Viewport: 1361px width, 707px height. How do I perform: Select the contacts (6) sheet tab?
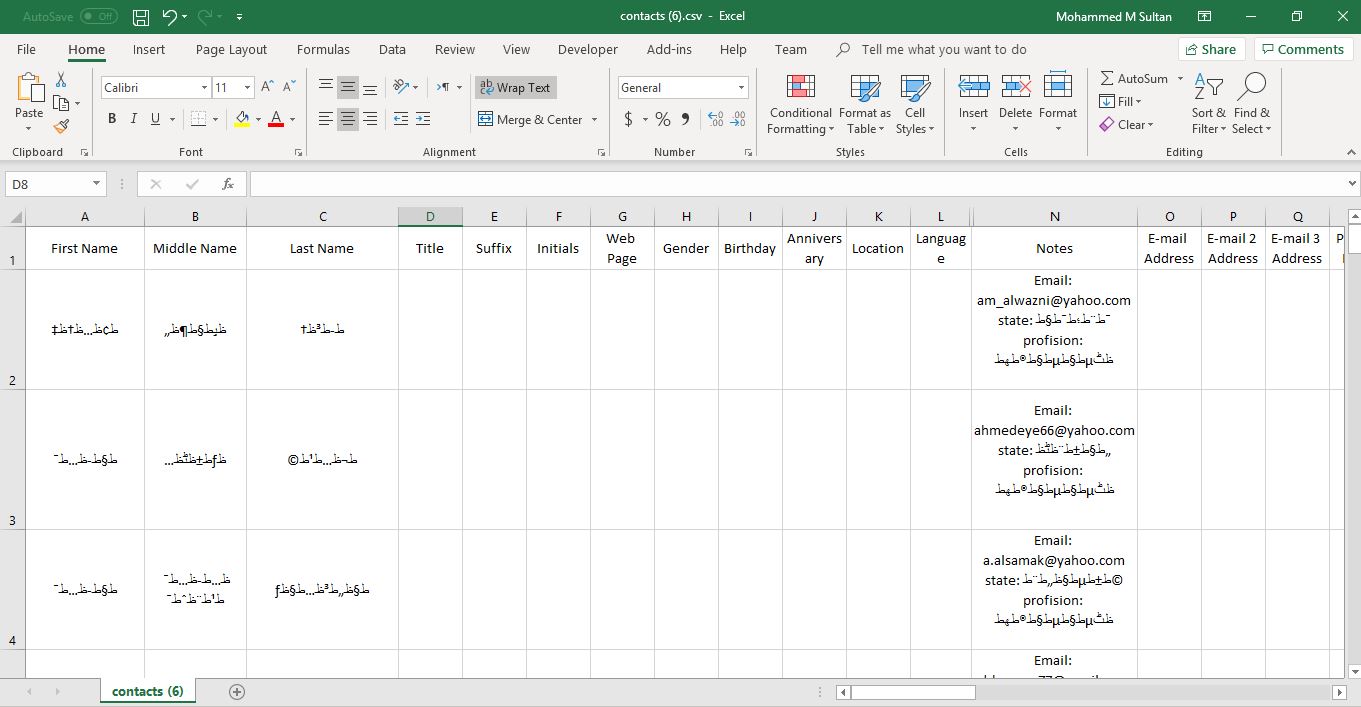(147, 691)
